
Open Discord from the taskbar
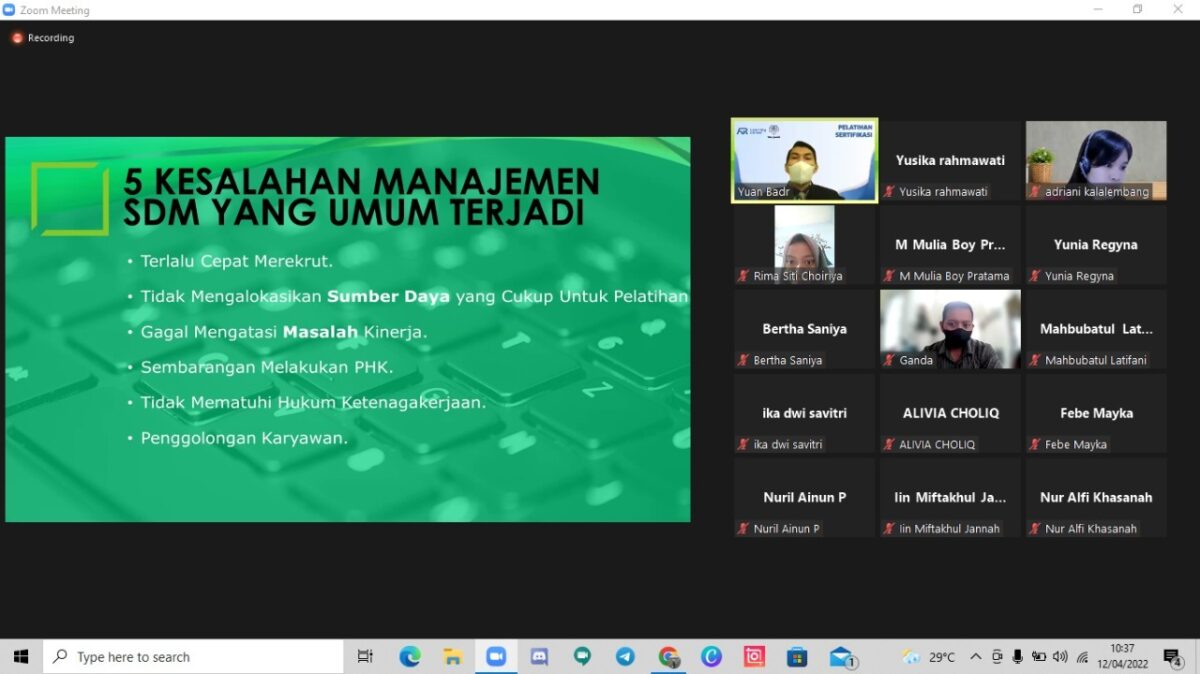click(x=539, y=657)
